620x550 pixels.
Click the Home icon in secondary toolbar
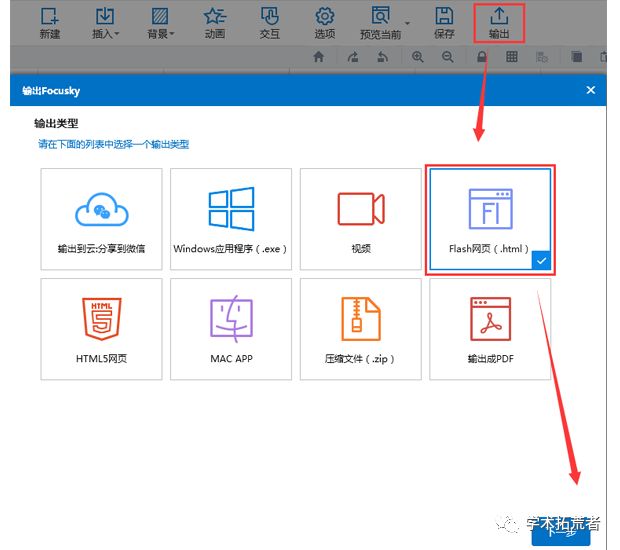click(x=319, y=57)
